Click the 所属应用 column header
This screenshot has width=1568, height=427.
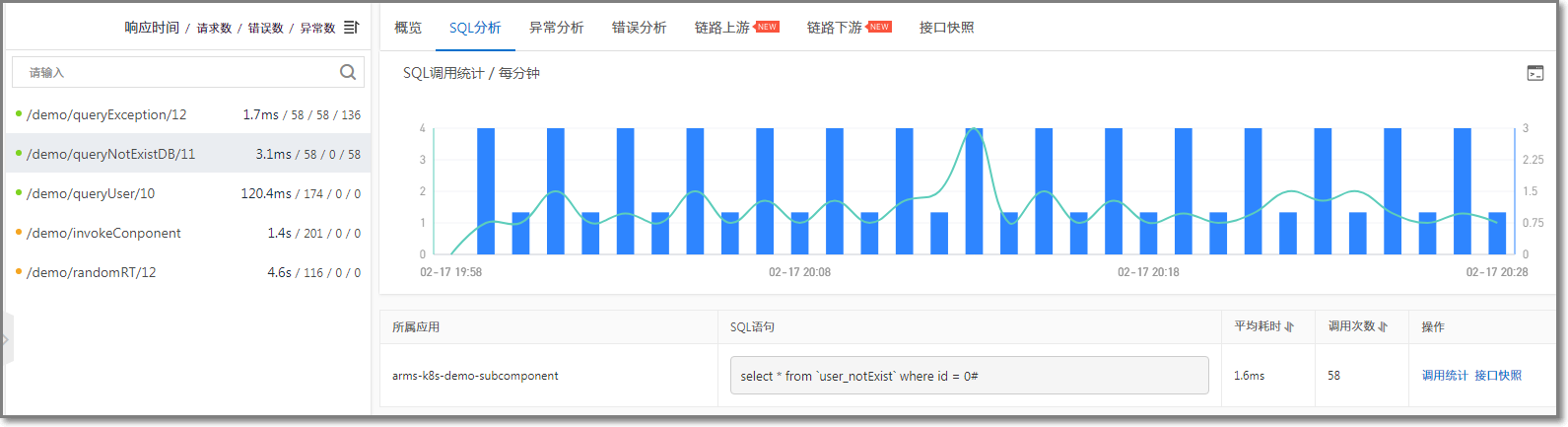click(416, 326)
